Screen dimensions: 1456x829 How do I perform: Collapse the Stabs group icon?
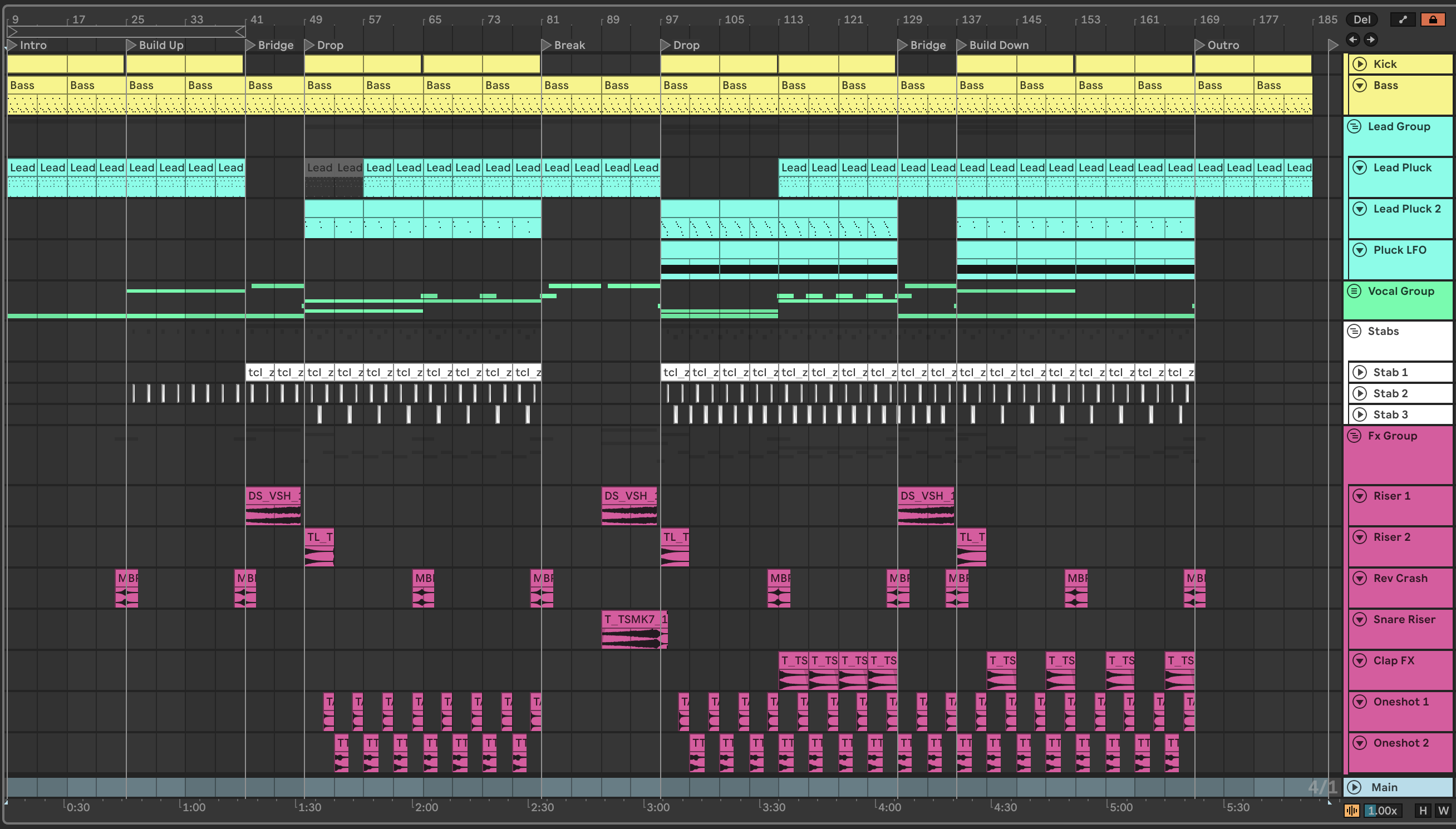click(1355, 331)
